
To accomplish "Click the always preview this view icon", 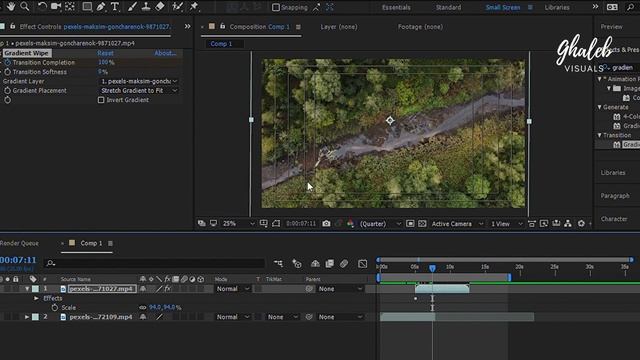I will coord(202,223).
